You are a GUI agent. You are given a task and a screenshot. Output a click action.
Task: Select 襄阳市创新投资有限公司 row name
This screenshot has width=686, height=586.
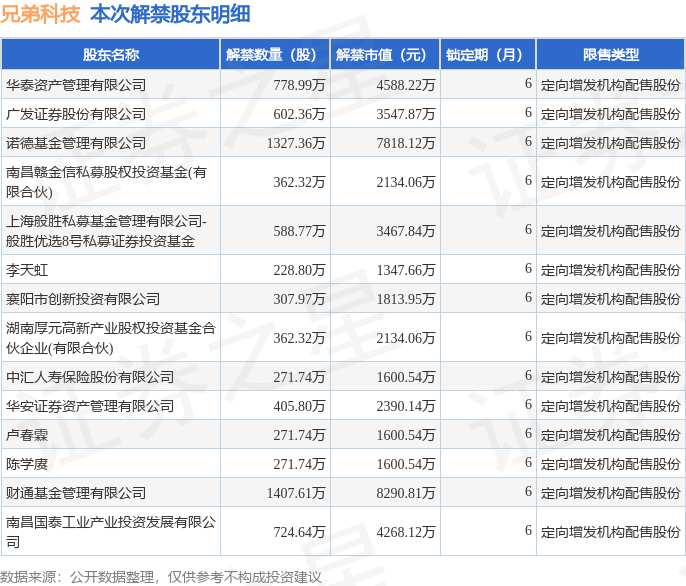click(x=82, y=299)
